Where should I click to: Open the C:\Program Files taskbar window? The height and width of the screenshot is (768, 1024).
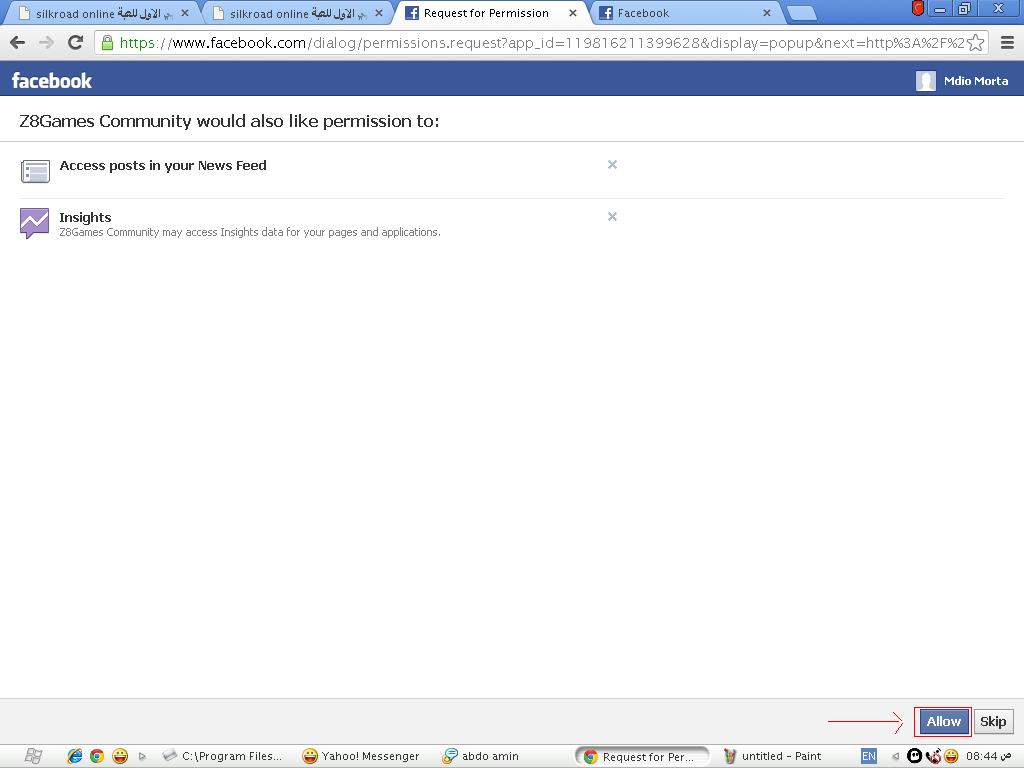tap(222, 756)
